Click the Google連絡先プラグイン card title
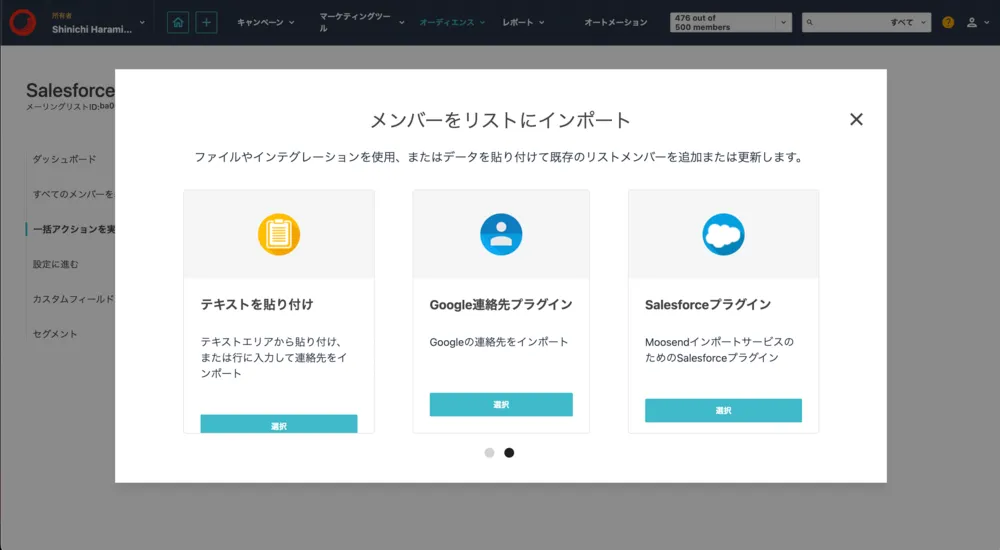This screenshot has width=1000, height=550. (x=501, y=304)
